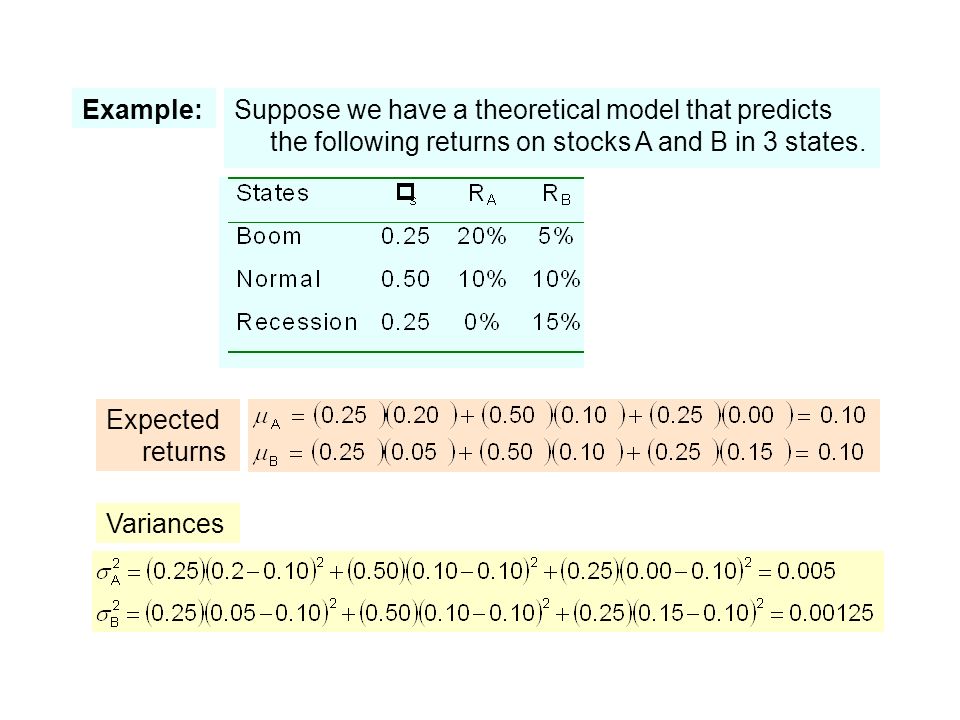Viewport: 960px width, 720px height.
Task: Click the Variances label box
Action: point(167,523)
